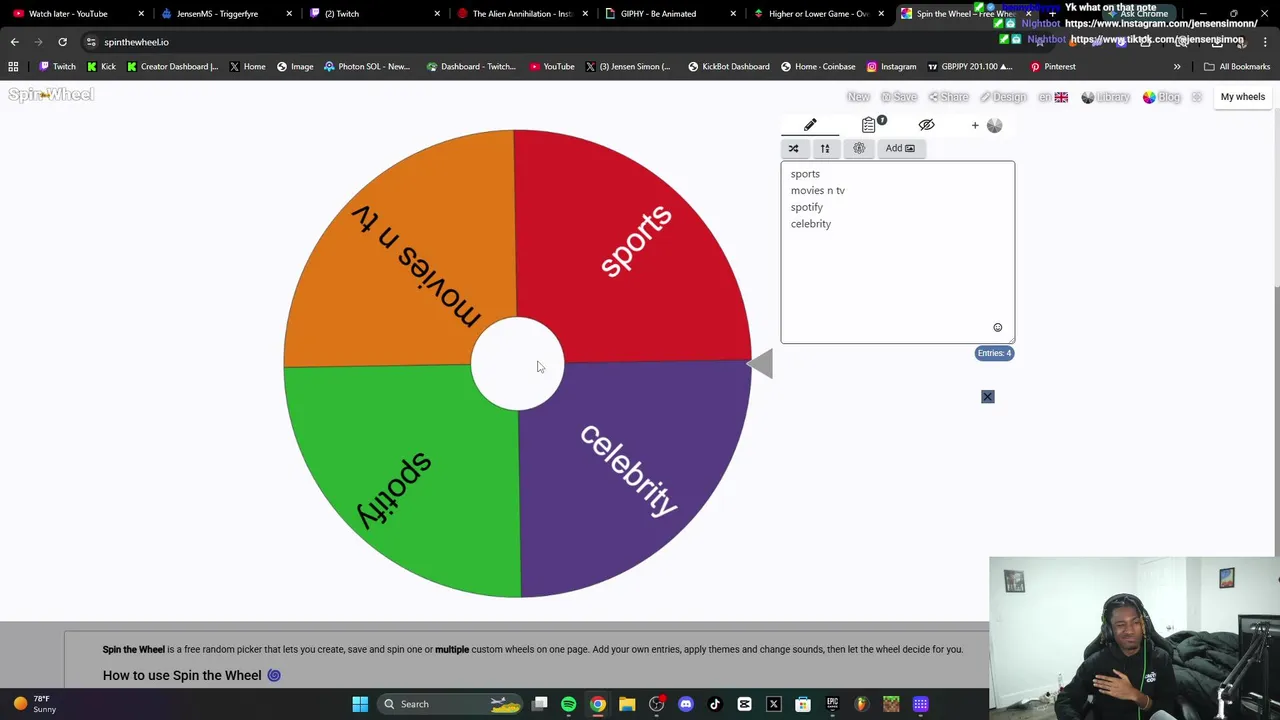1280x720 pixels.
Task: Open Windows Start menu
Action: 360,704
